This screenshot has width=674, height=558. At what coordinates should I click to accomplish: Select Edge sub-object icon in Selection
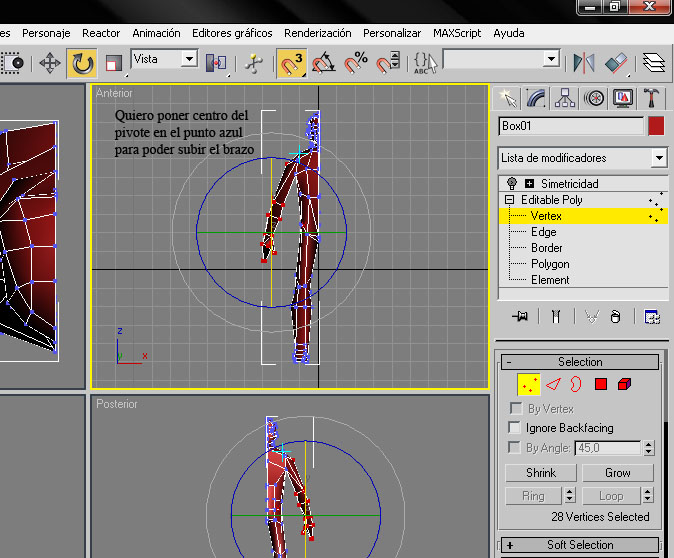[x=554, y=384]
